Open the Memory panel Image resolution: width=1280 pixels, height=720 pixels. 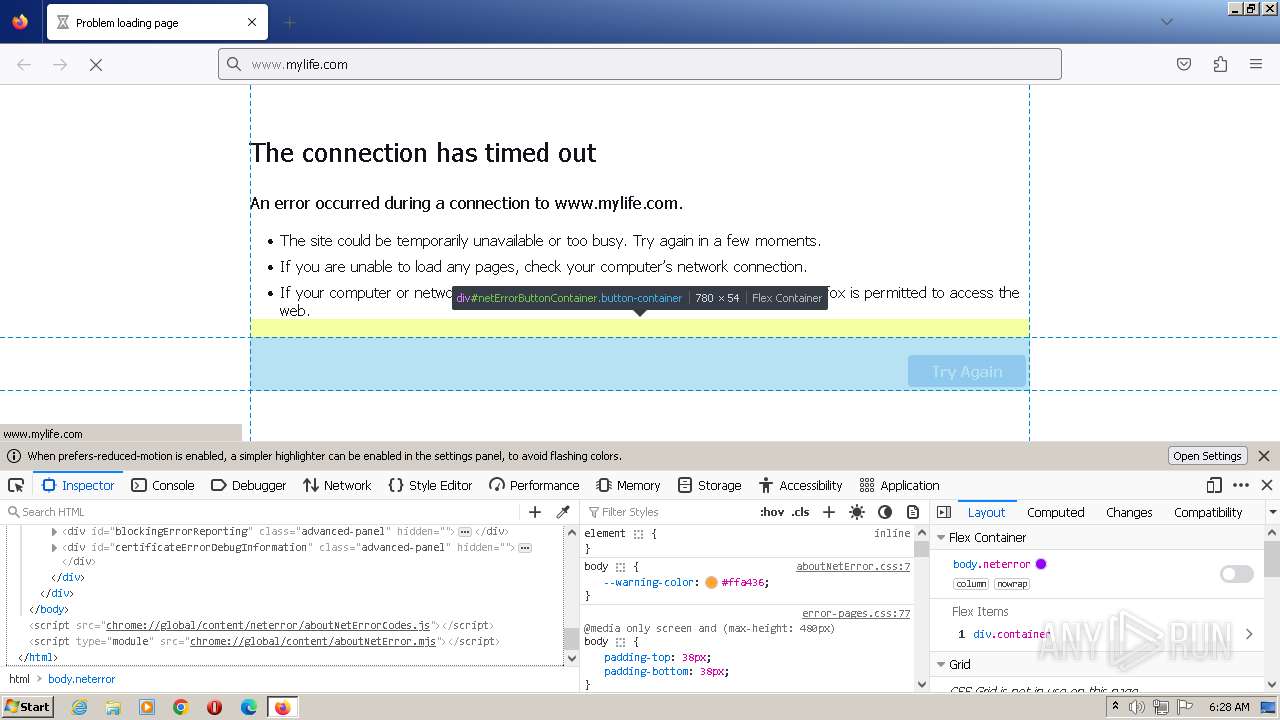point(628,485)
